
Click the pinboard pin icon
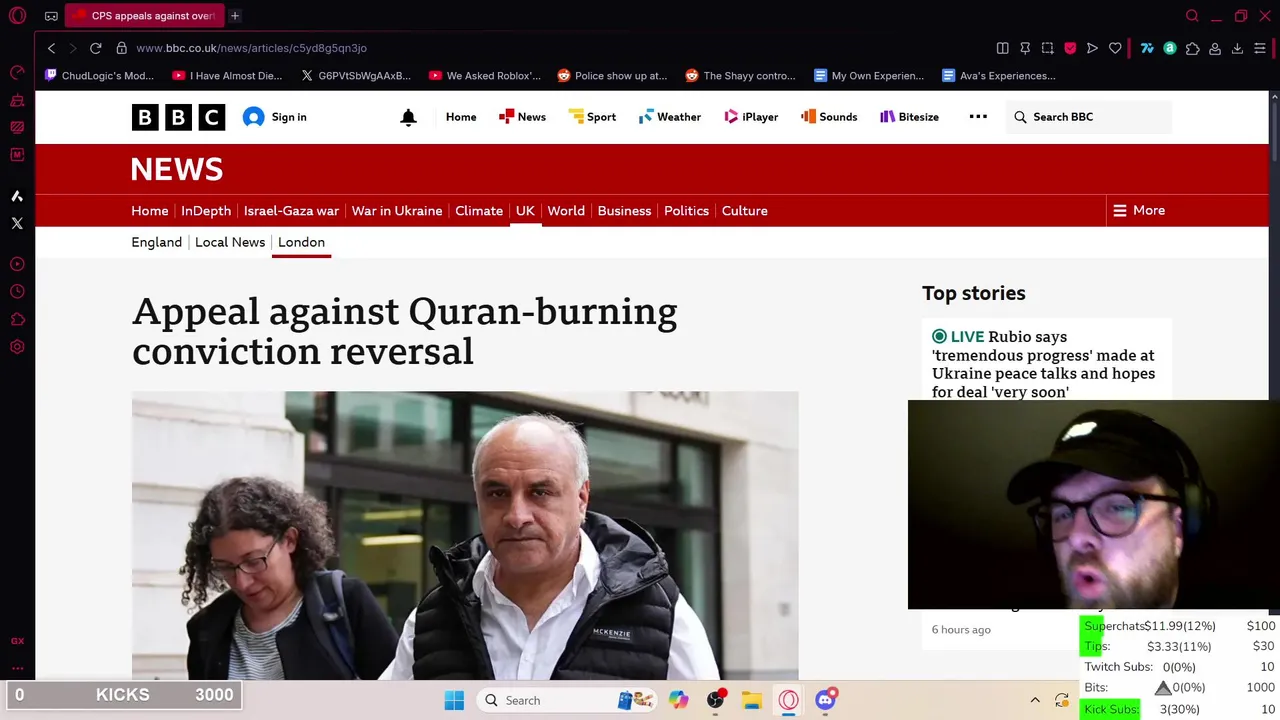(x=1025, y=48)
